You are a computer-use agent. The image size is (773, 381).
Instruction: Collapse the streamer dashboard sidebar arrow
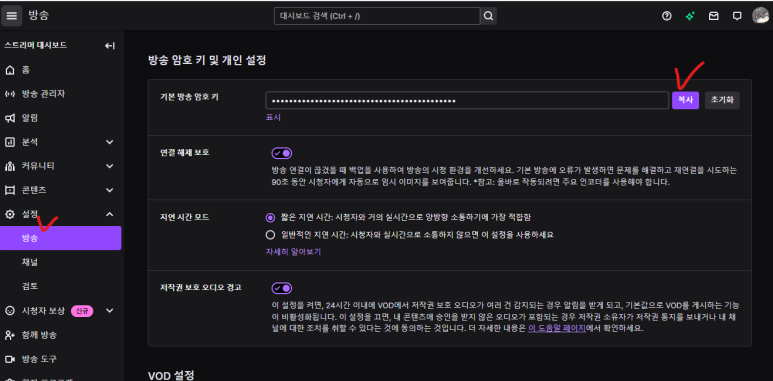(109, 46)
